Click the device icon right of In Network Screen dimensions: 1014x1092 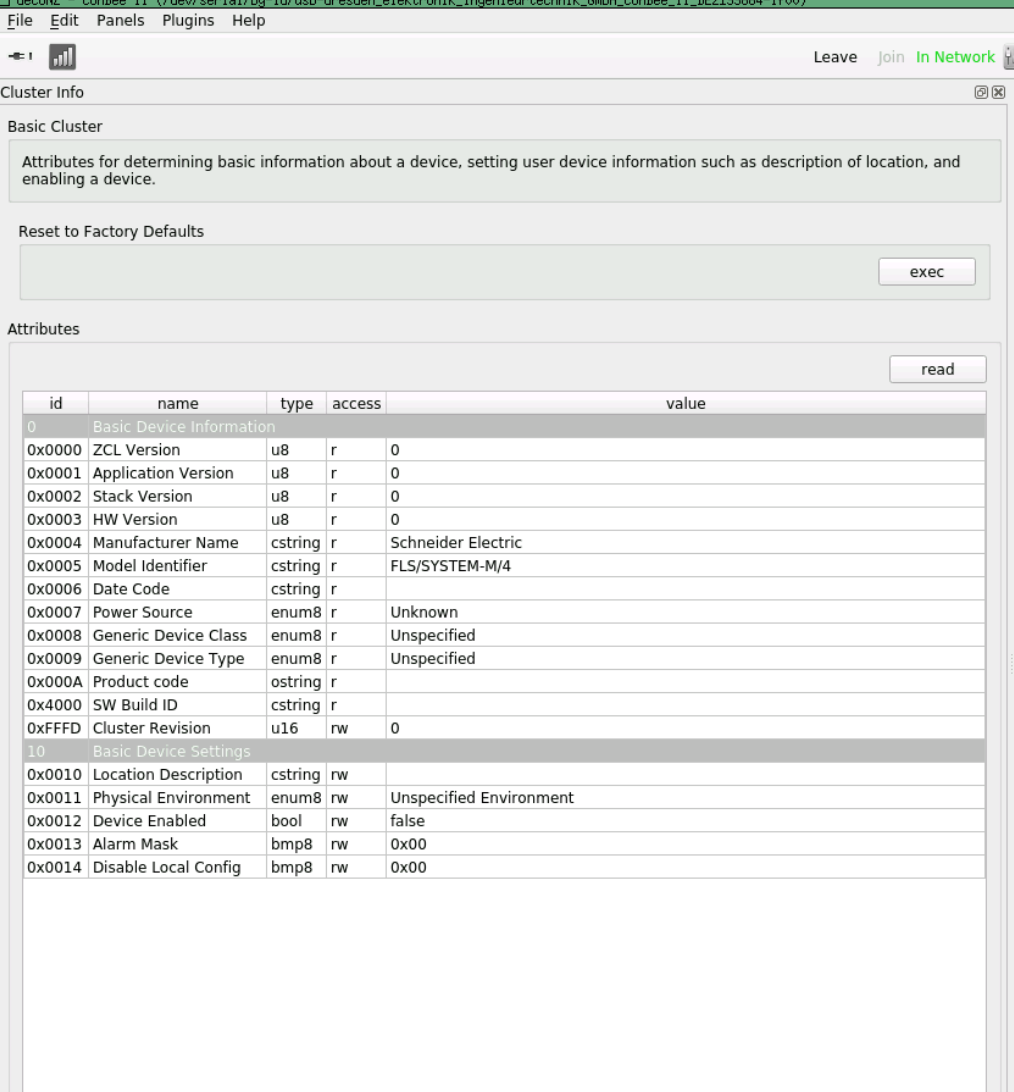point(1008,57)
